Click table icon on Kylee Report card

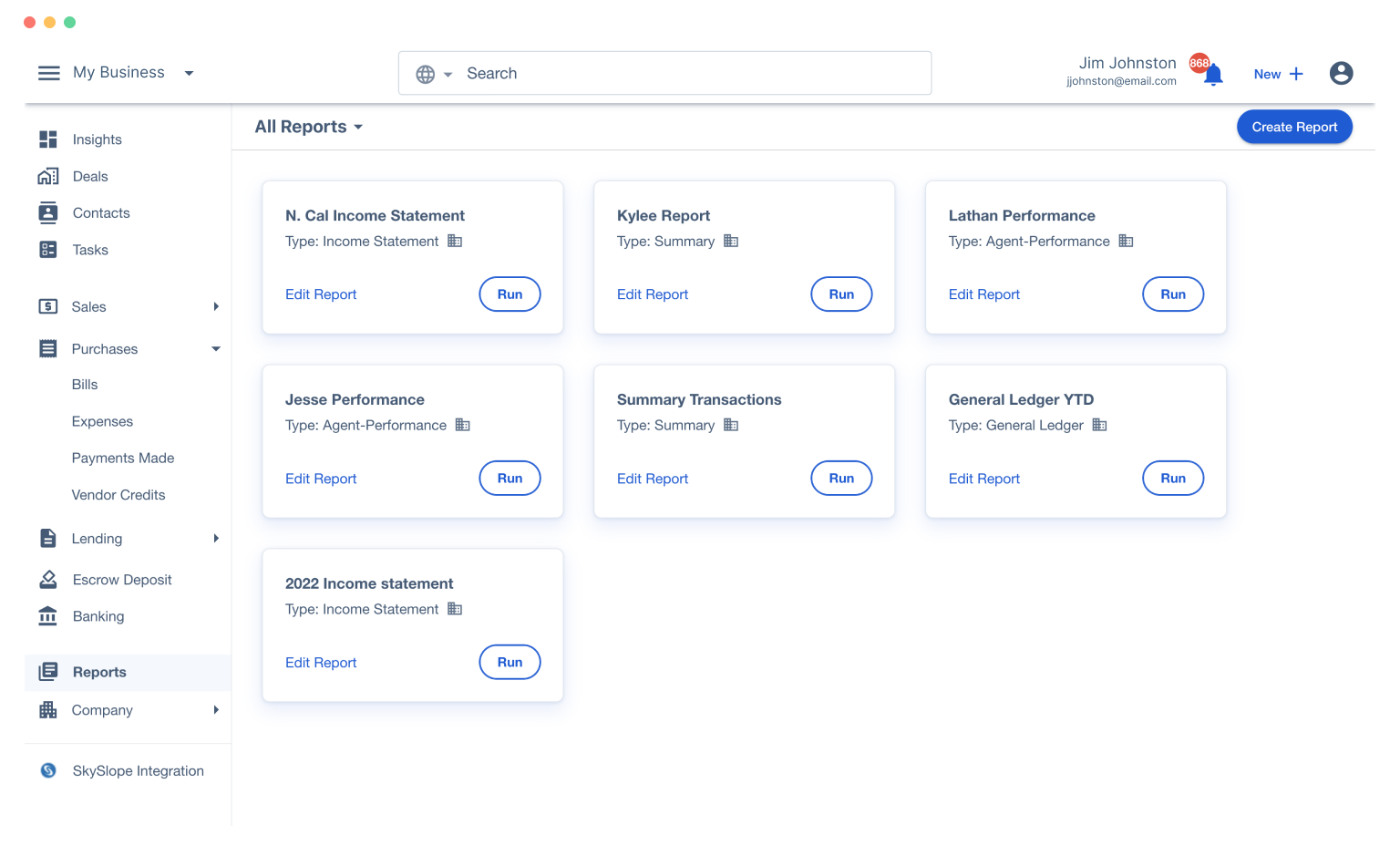point(731,242)
